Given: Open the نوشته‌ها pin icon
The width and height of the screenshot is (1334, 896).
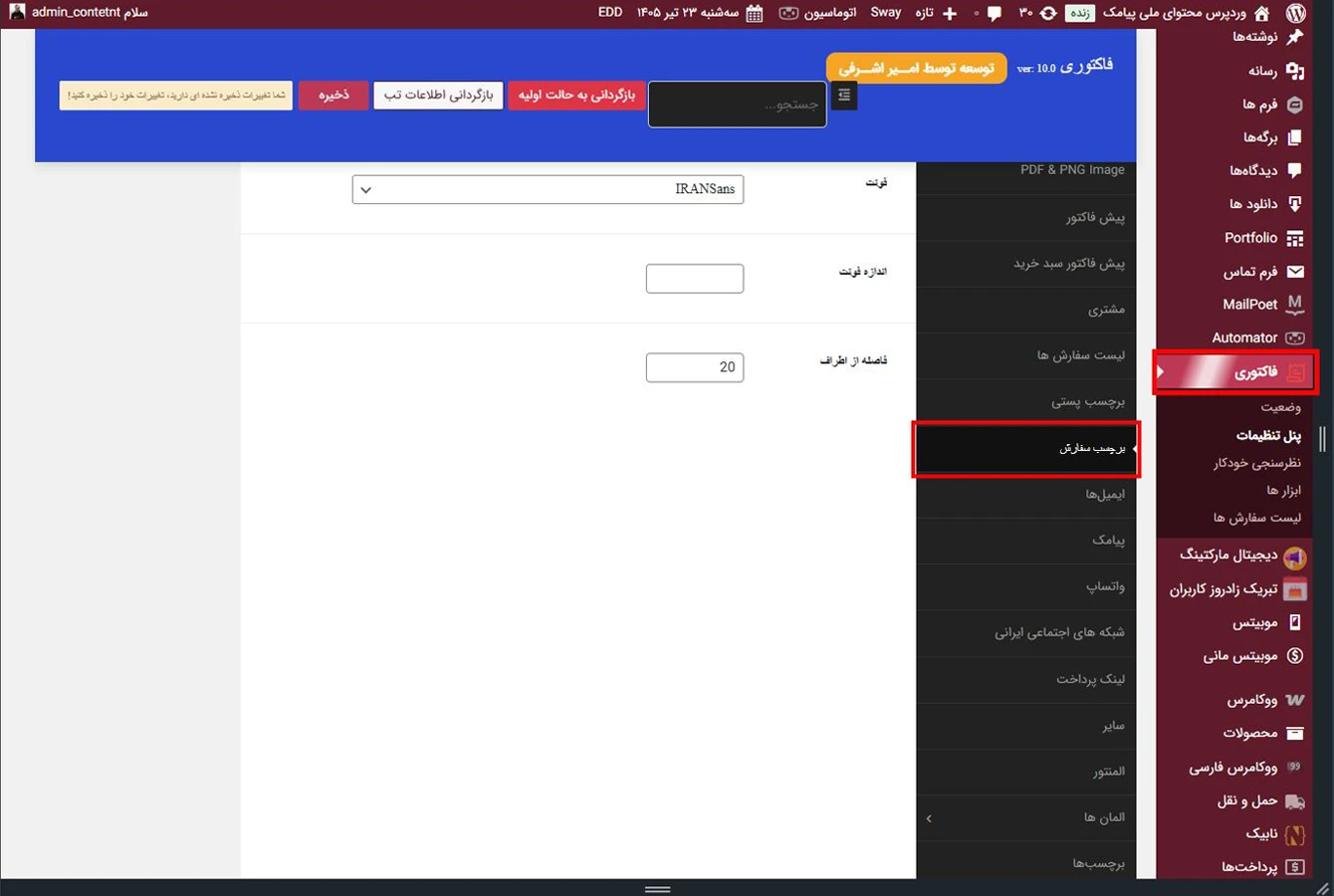Looking at the screenshot, I should [x=1294, y=37].
